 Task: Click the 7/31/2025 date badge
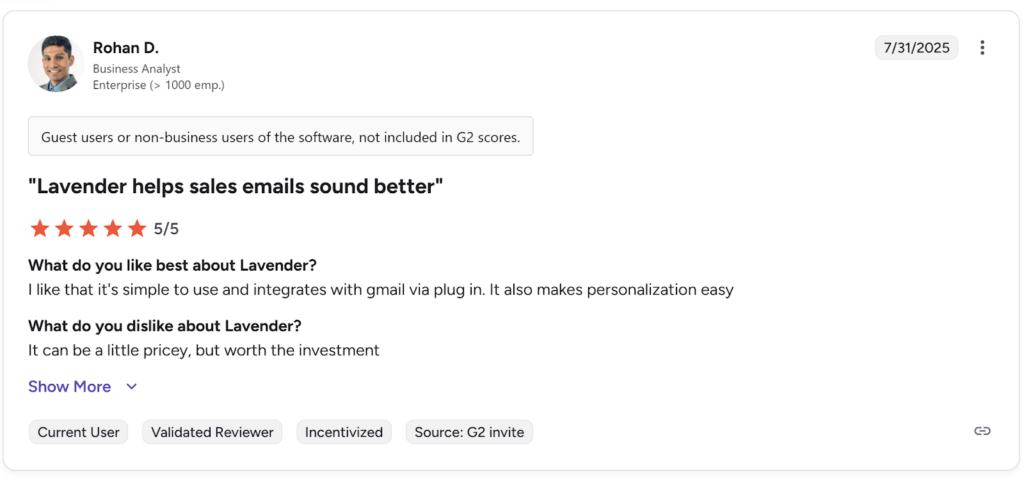pos(916,48)
